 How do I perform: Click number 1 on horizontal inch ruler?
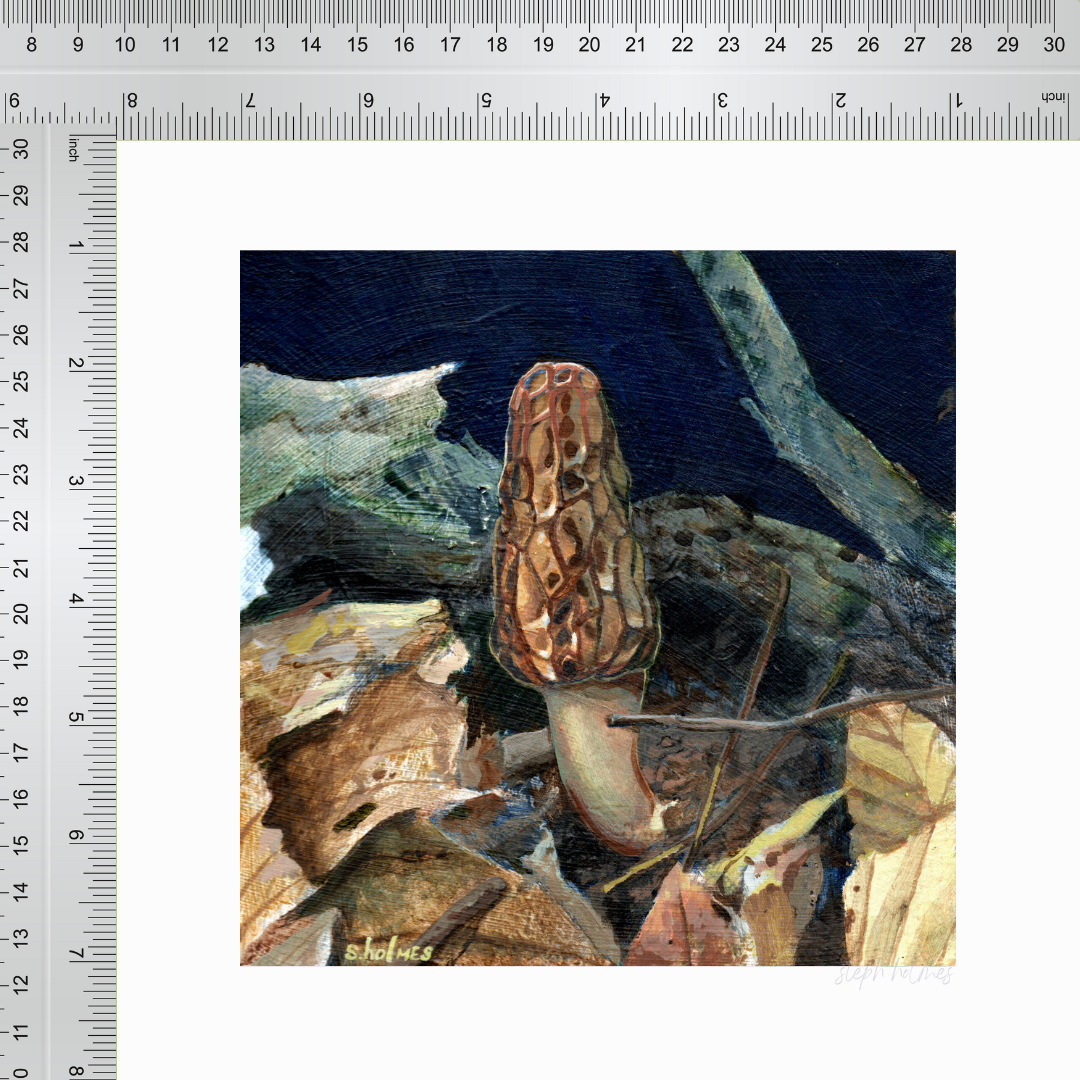(x=958, y=101)
